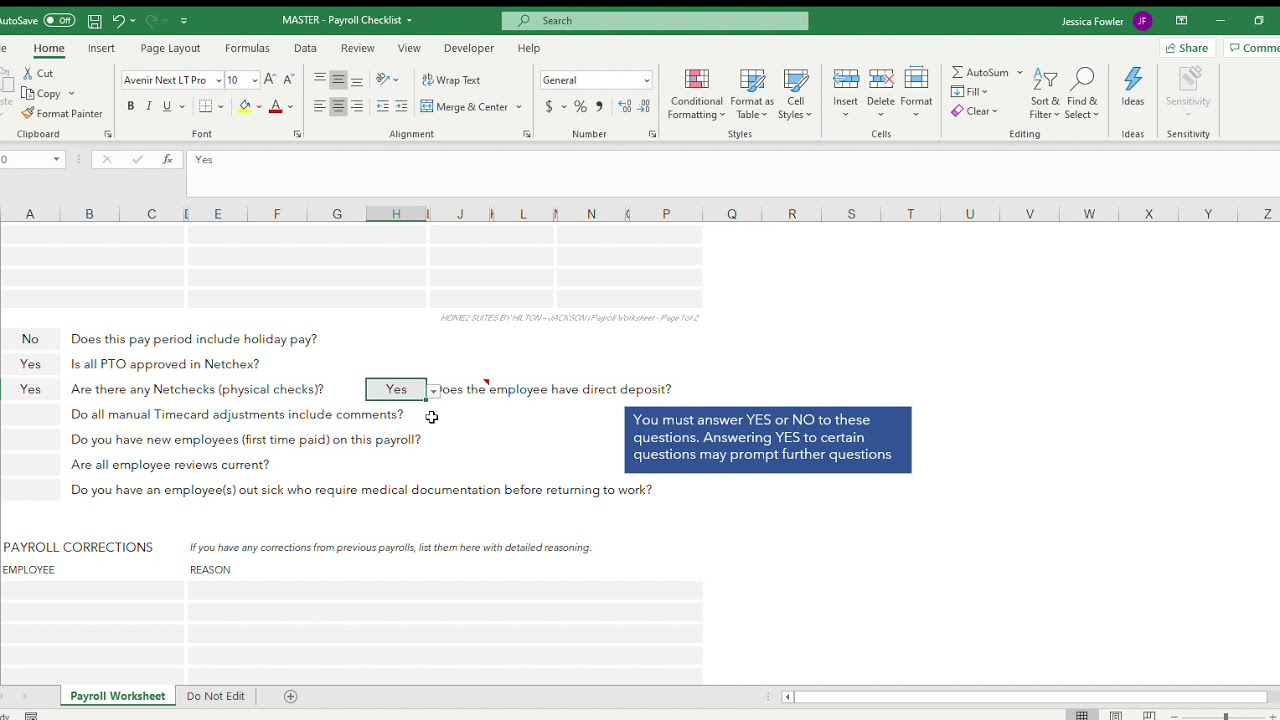
Task: Toggle Bold formatting
Action: (x=130, y=106)
